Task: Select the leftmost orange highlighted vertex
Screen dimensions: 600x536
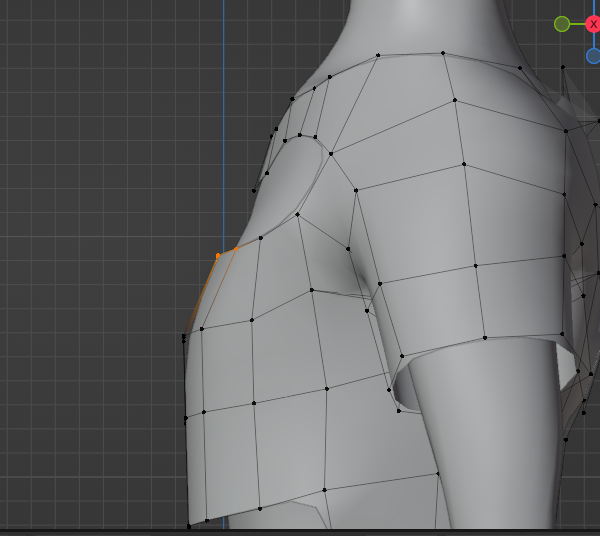Action: 218,256
